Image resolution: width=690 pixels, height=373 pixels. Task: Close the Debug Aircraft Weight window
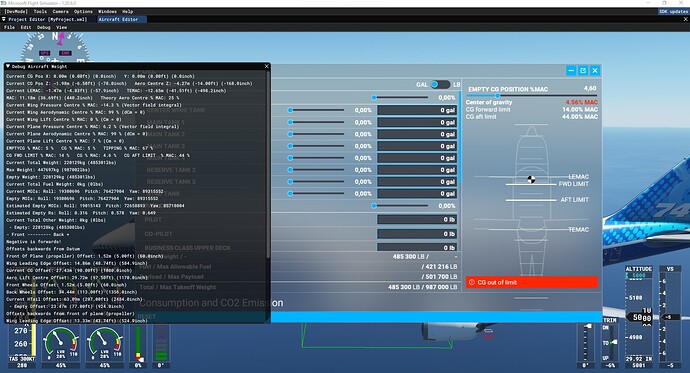pyautogui.click(x=266, y=66)
